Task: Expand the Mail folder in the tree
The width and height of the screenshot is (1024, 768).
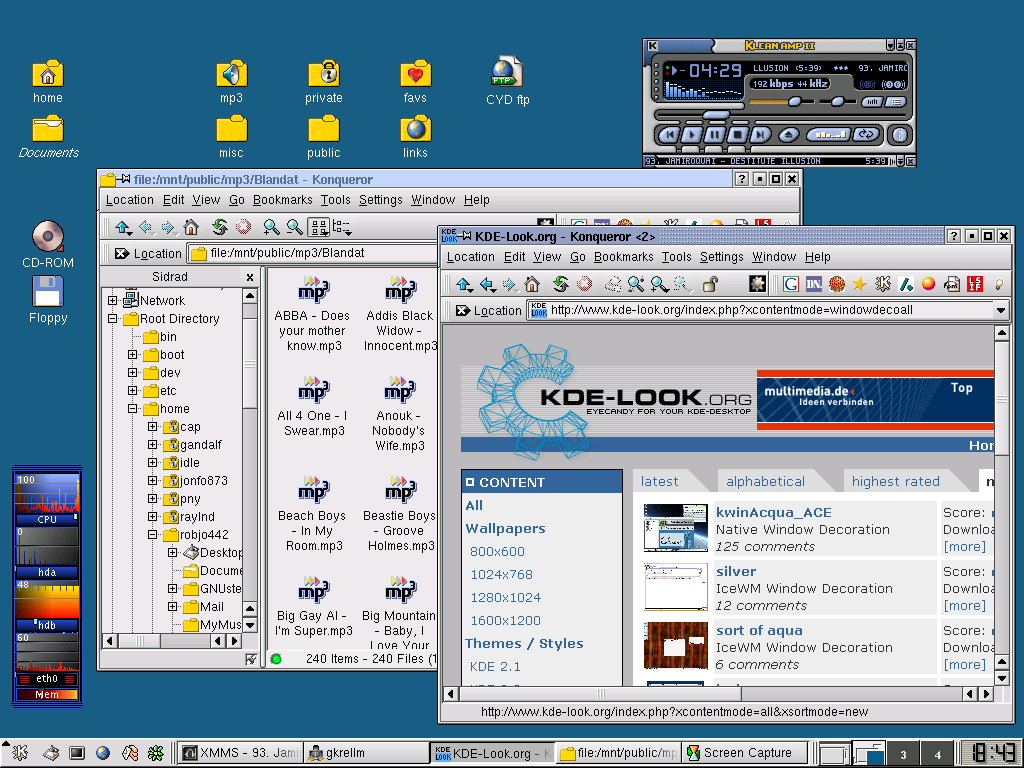Action: [172, 606]
